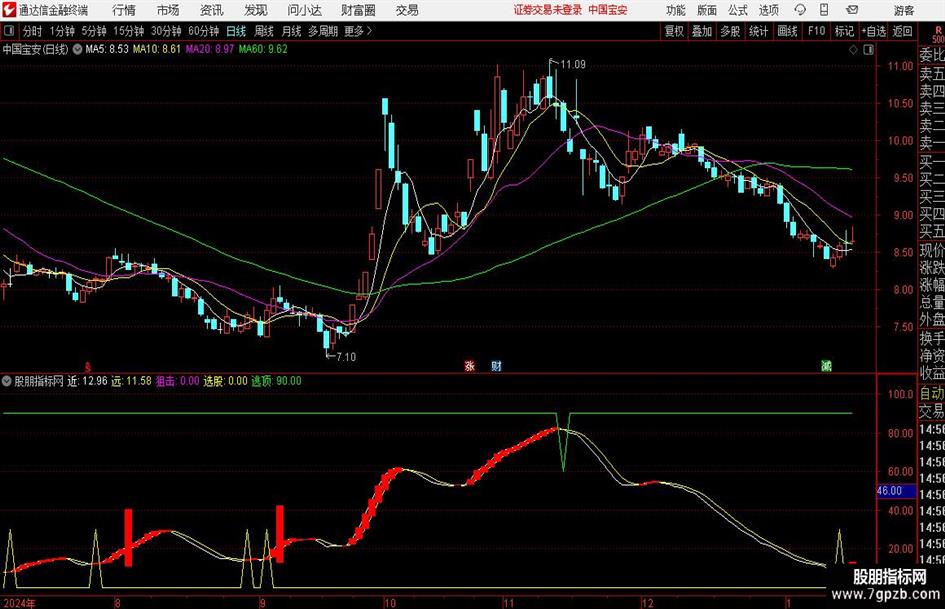The width and height of the screenshot is (945, 609).
Task: Expand the 股朋指标网 sub-indicator dropdown arrow
Action: point(7,381)
